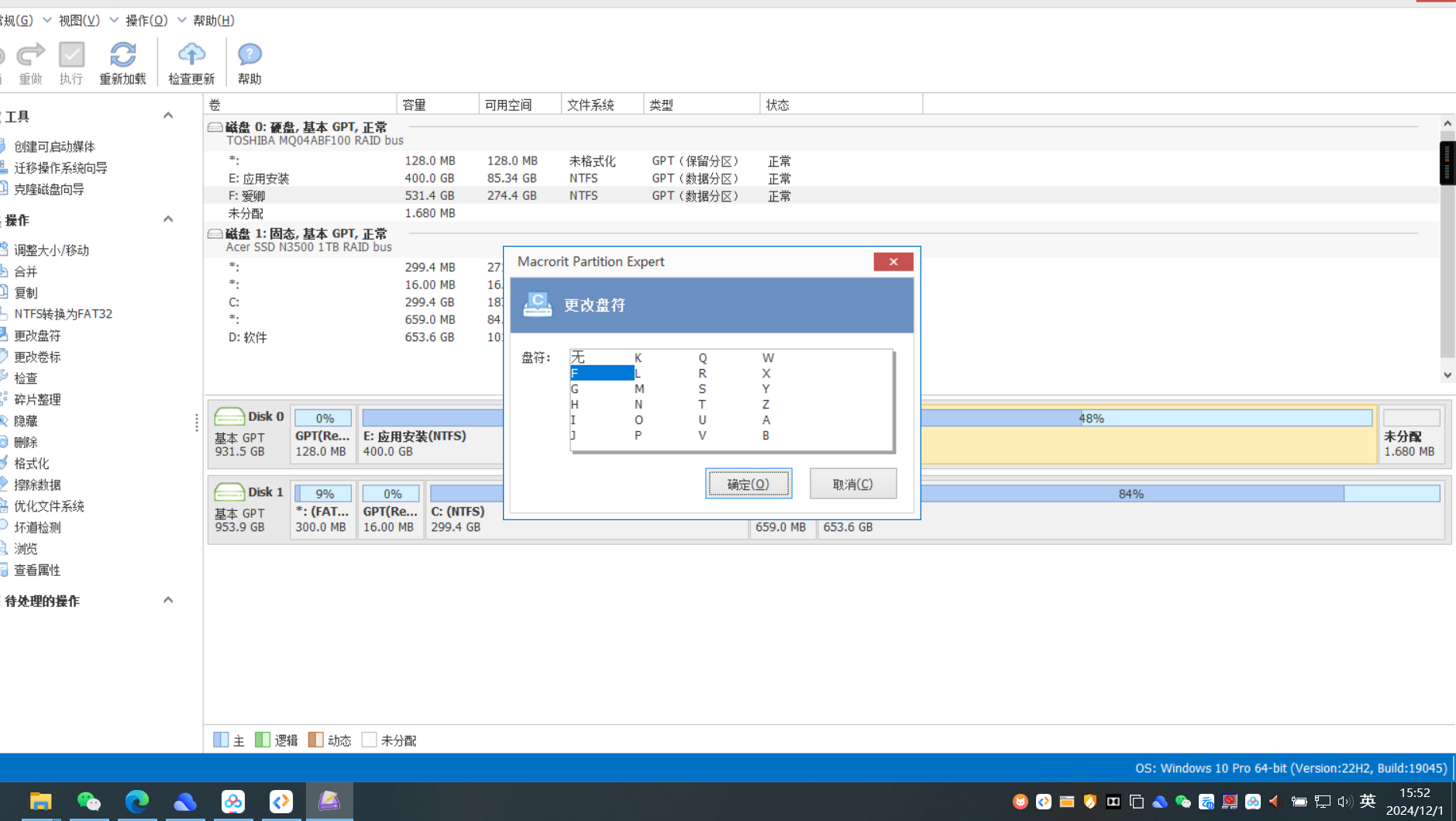
Task: Select Change drive letter (更改盘符) in sidebar
Action: pos(37,336)
